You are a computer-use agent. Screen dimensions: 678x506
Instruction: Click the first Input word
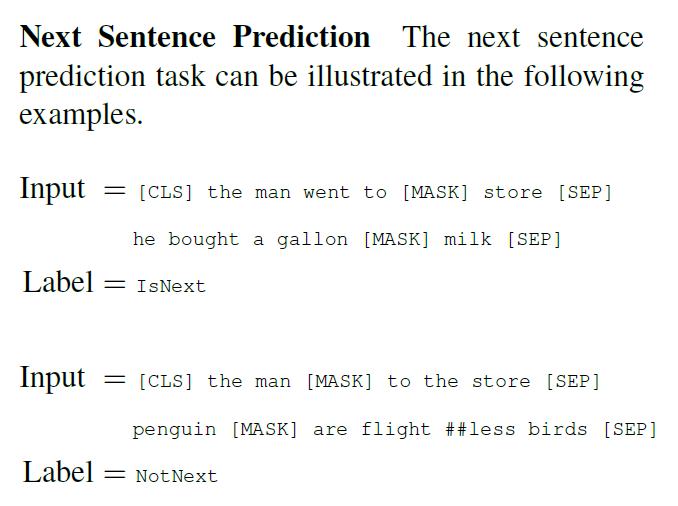(x=53, y=189)
